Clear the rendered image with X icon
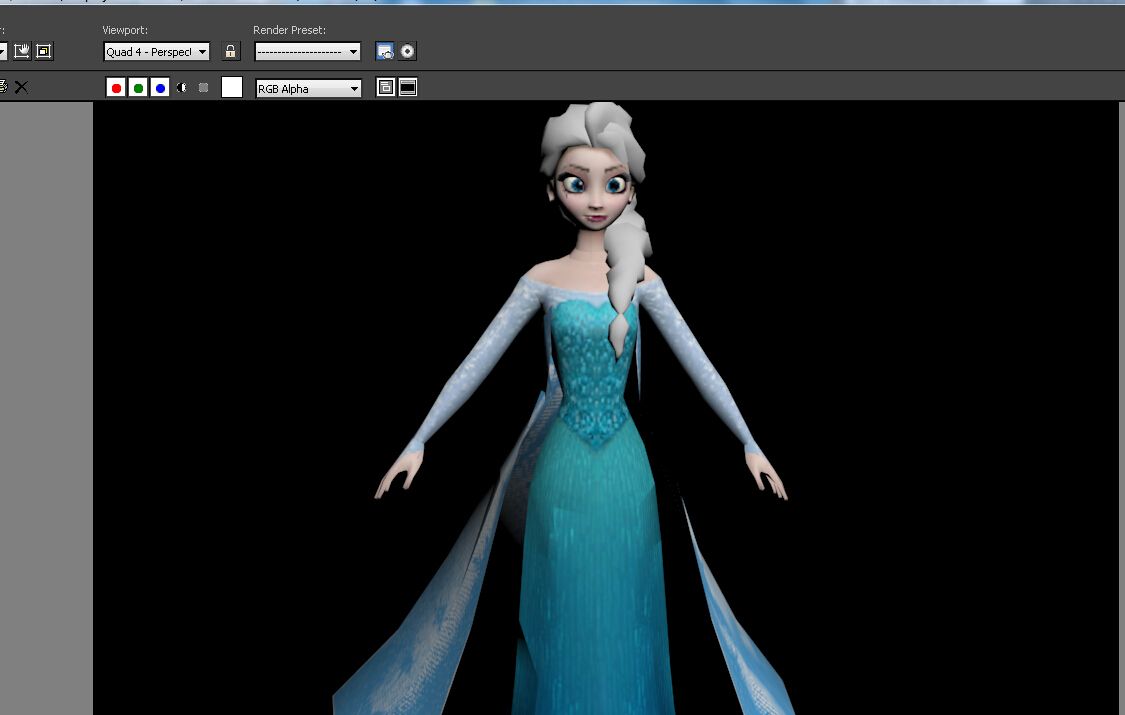Image resolution: width=1125 pixels, height=715 pixels. [x=21, y=87]
